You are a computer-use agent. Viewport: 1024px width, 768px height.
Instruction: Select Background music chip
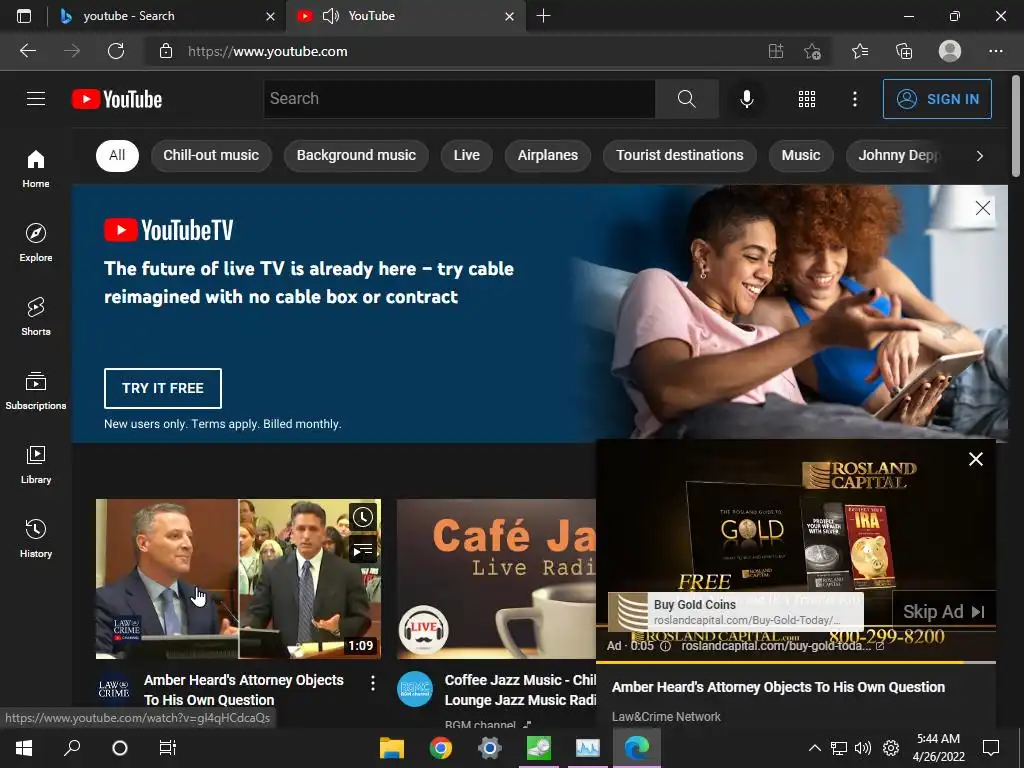pyautogui.click(x=356, y=155)
